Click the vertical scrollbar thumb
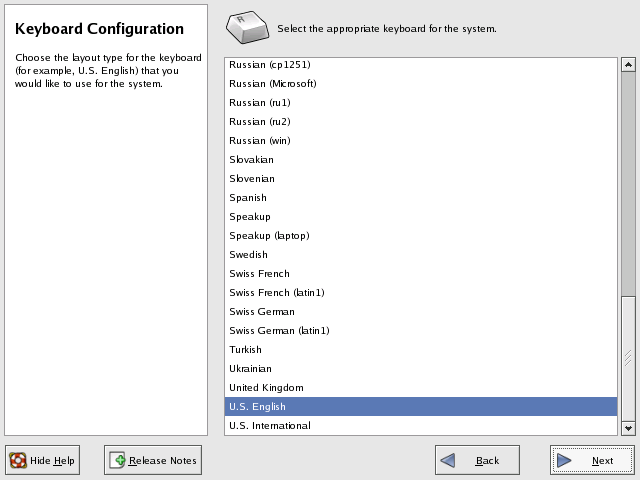Image resolution: width=640 pixels, height=480 pixels. [628, 358]
